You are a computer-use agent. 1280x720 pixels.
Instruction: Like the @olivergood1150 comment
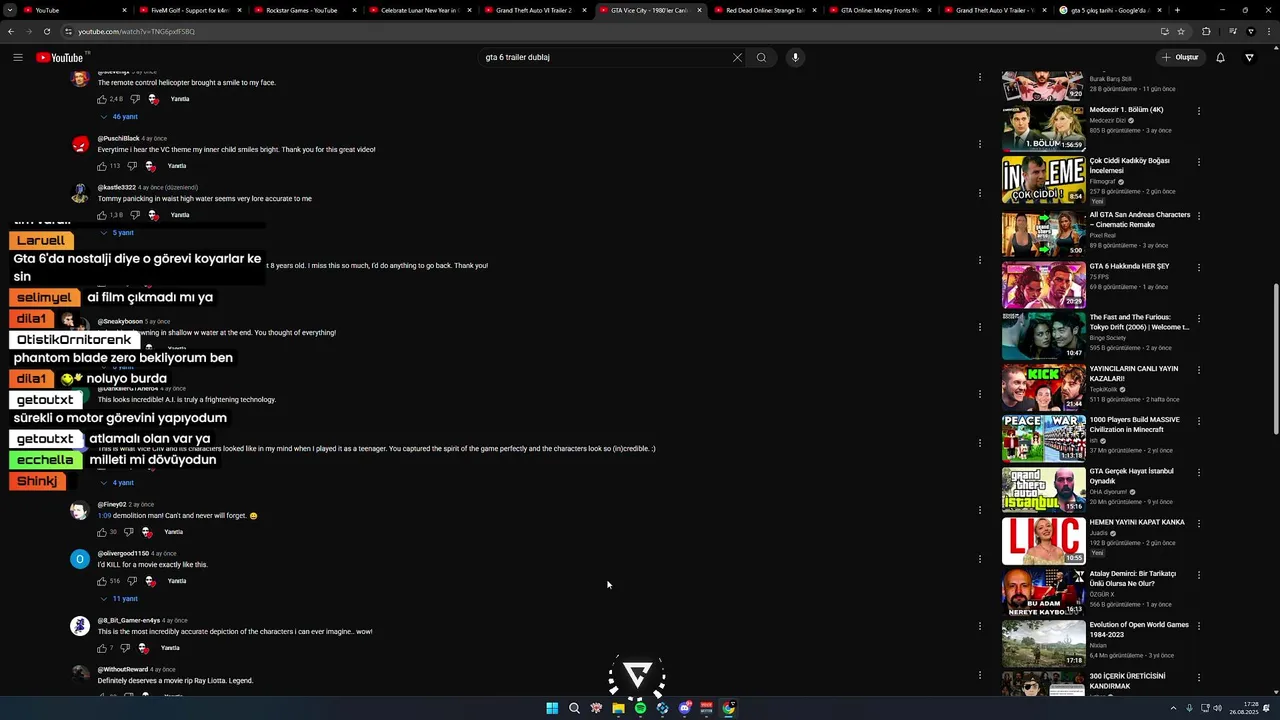[x=102, y=581]
